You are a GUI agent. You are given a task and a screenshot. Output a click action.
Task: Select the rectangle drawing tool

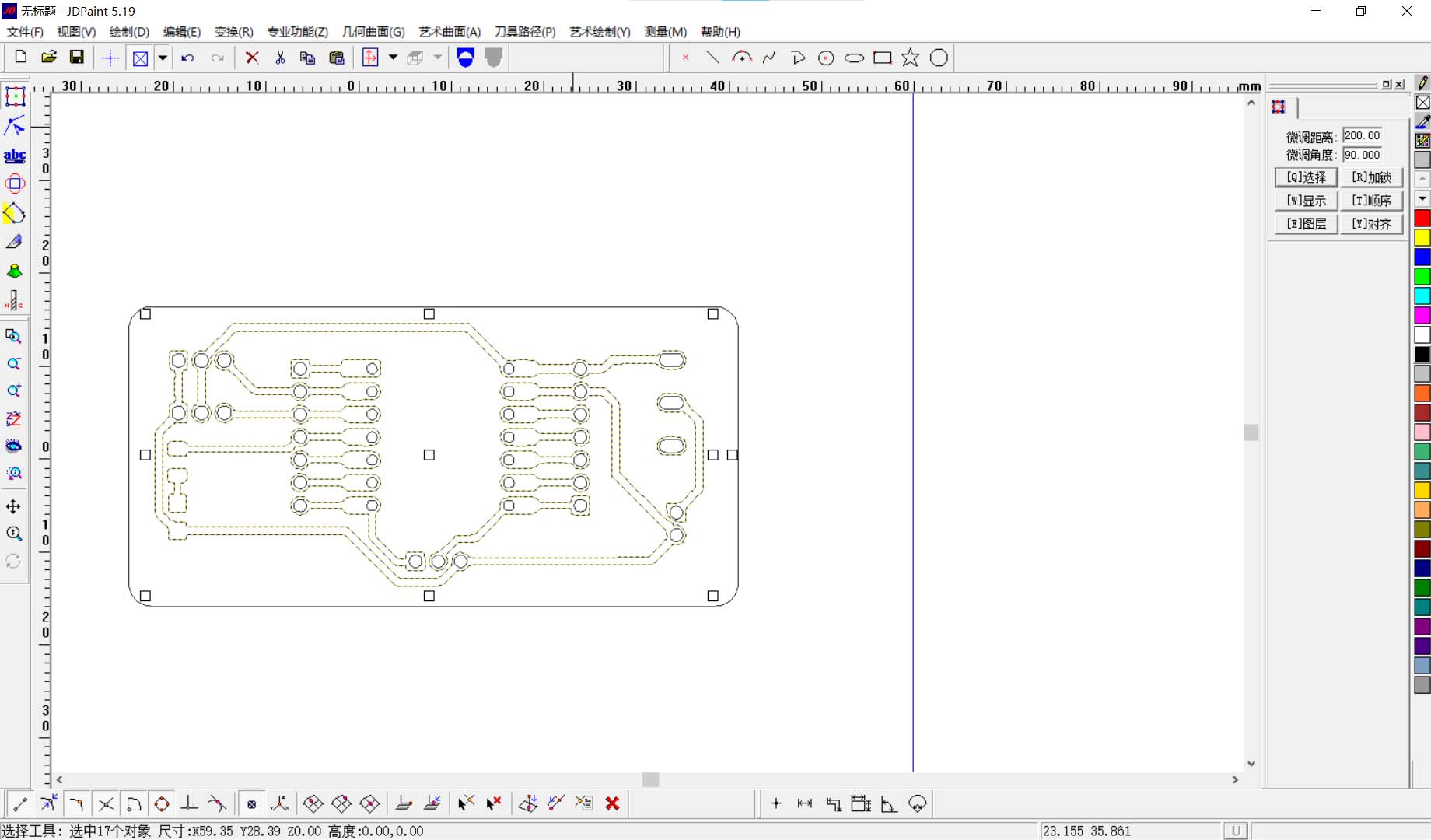point(882,58)
